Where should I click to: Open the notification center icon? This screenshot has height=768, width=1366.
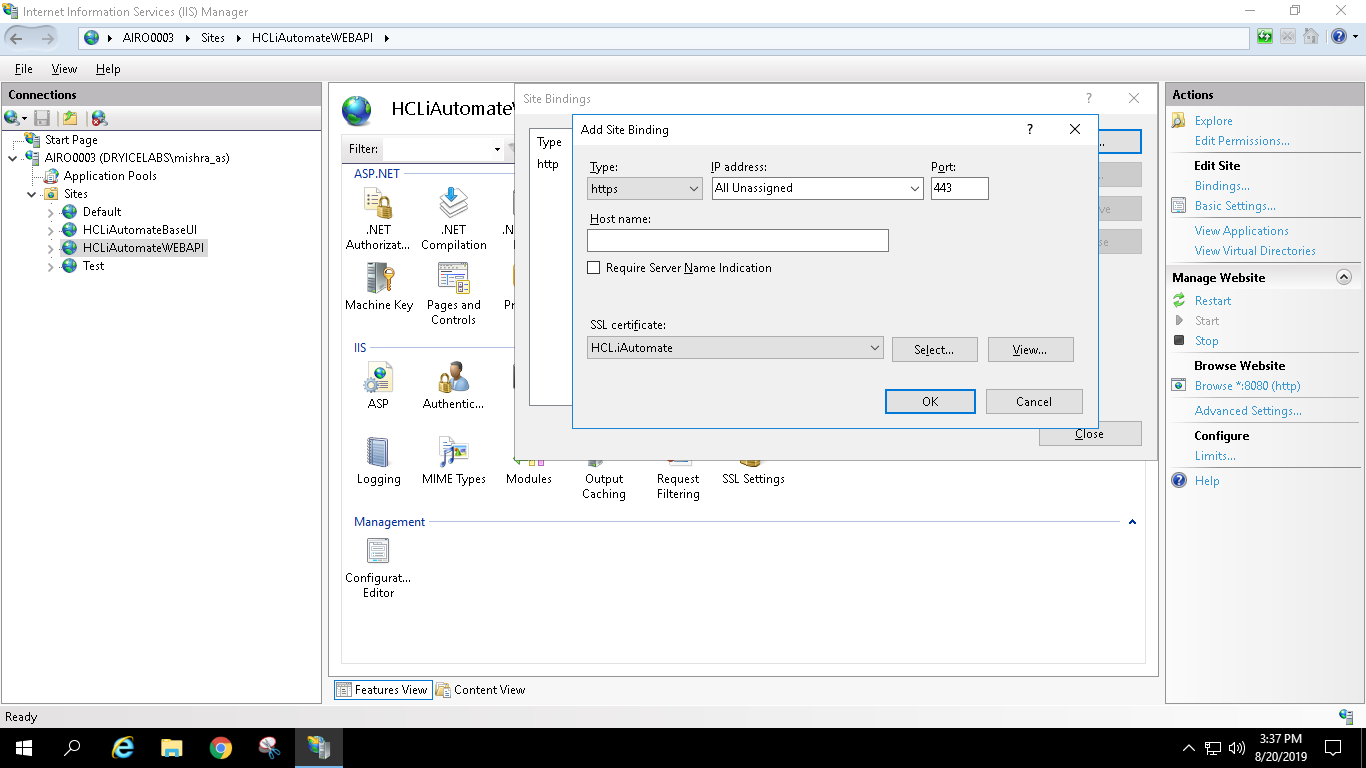pyautogui.click(x=1333, y=747)
